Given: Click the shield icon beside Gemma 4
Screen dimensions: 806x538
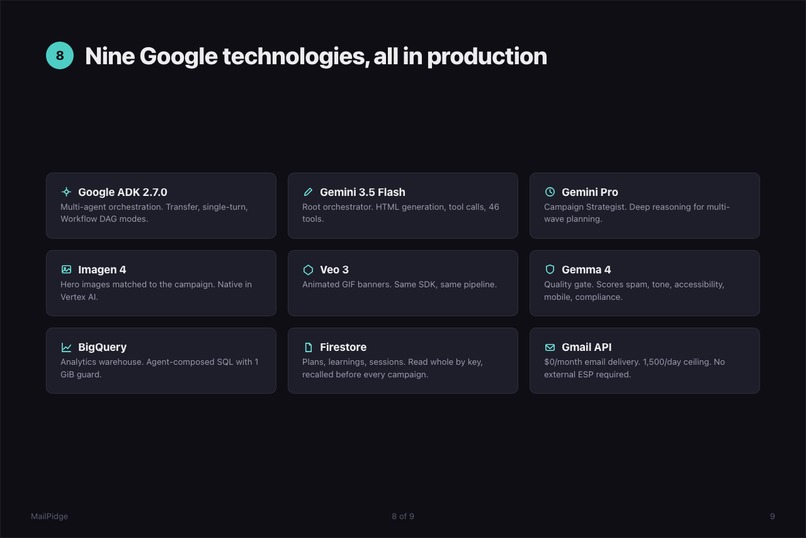Looking at the screenshot, I should click(x=549, y=269).
